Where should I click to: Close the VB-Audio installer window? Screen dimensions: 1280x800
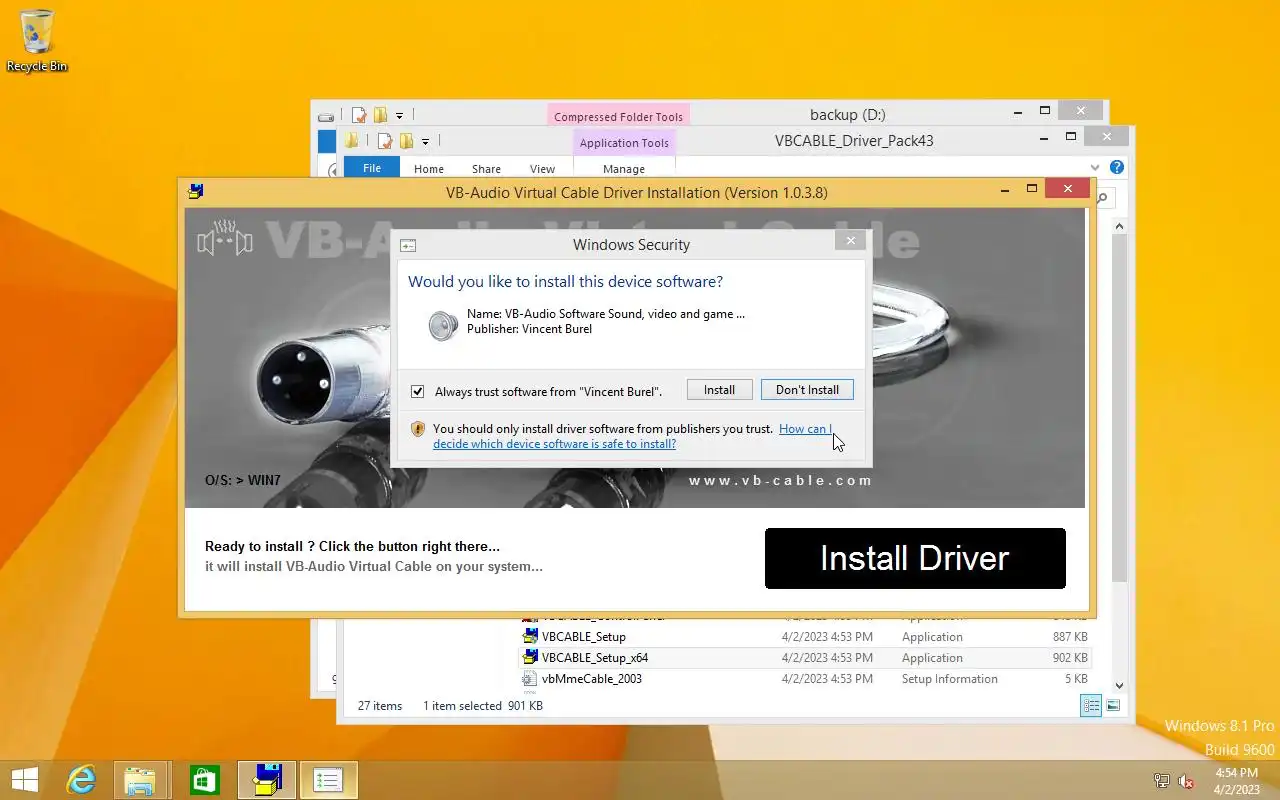pos(1068,188)
